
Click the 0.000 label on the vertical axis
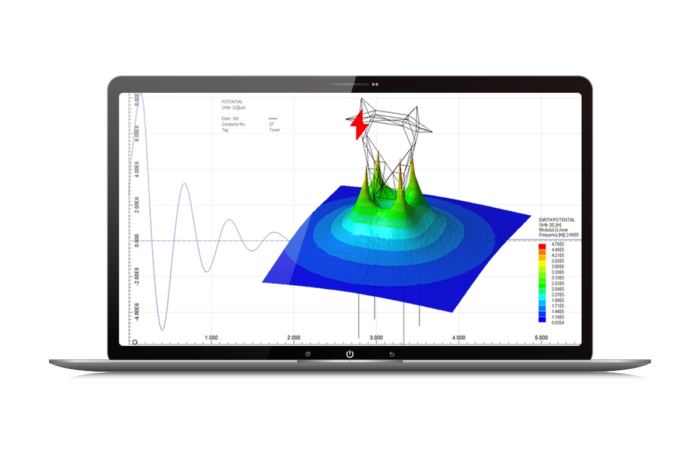point(135,241)
